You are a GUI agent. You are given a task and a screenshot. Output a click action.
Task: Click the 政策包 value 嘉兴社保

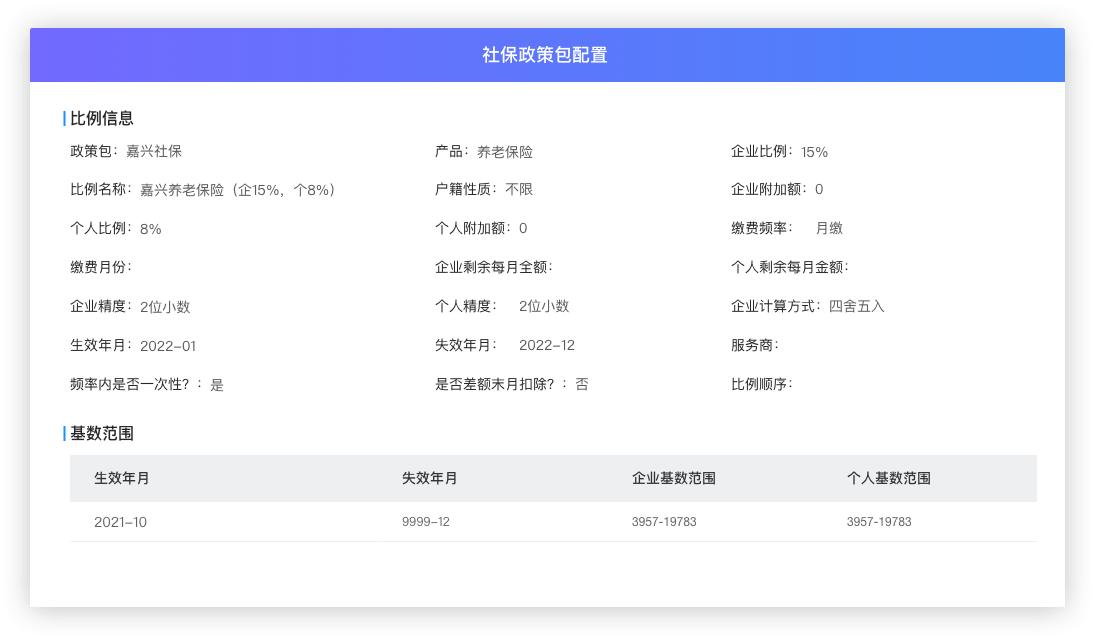pyautogui.click(x=153, y=152)
